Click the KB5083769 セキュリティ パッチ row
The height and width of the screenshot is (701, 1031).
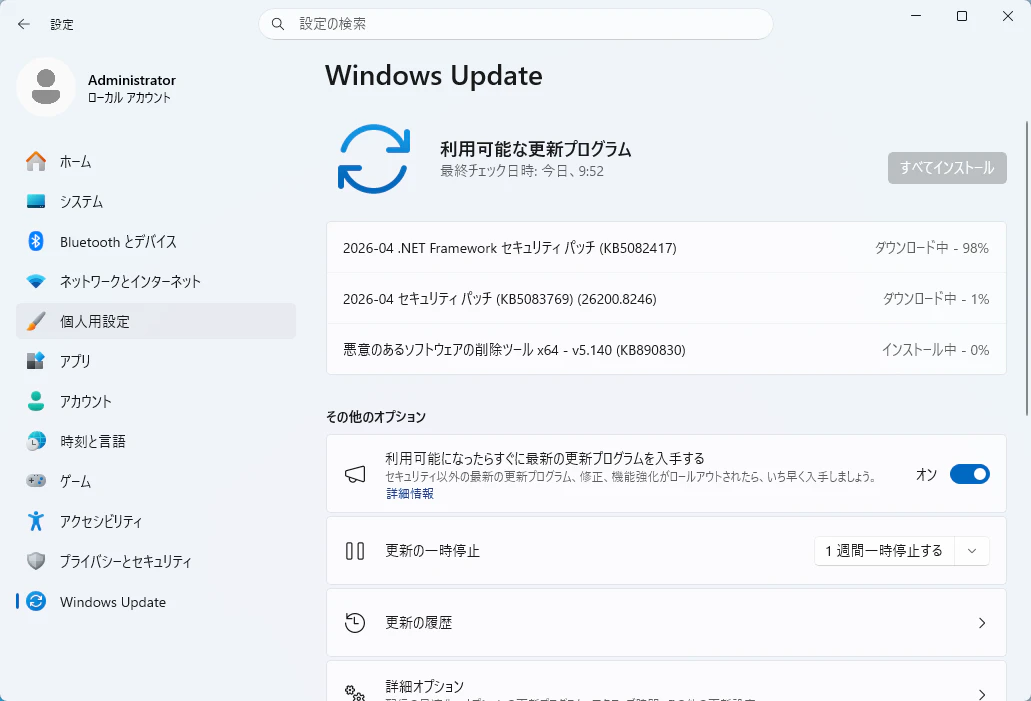[x=666, y=299]
